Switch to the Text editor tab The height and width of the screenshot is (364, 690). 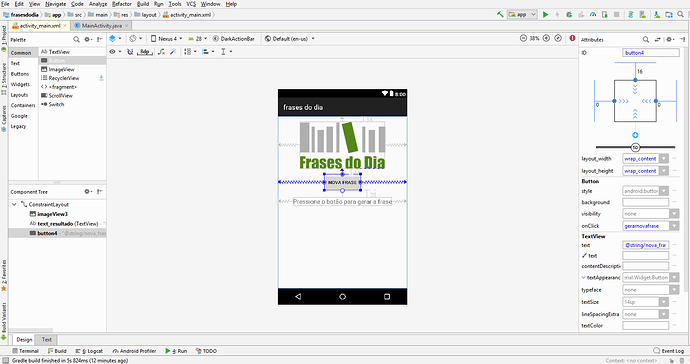47,339
